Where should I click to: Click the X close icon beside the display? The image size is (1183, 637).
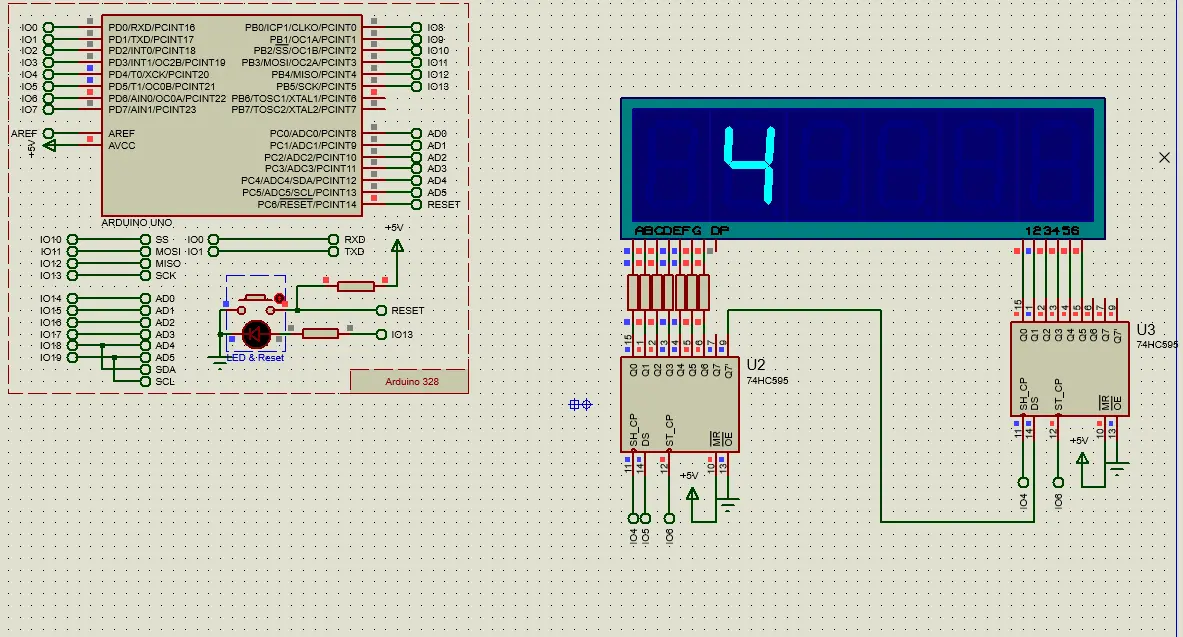click(1164, 157)
